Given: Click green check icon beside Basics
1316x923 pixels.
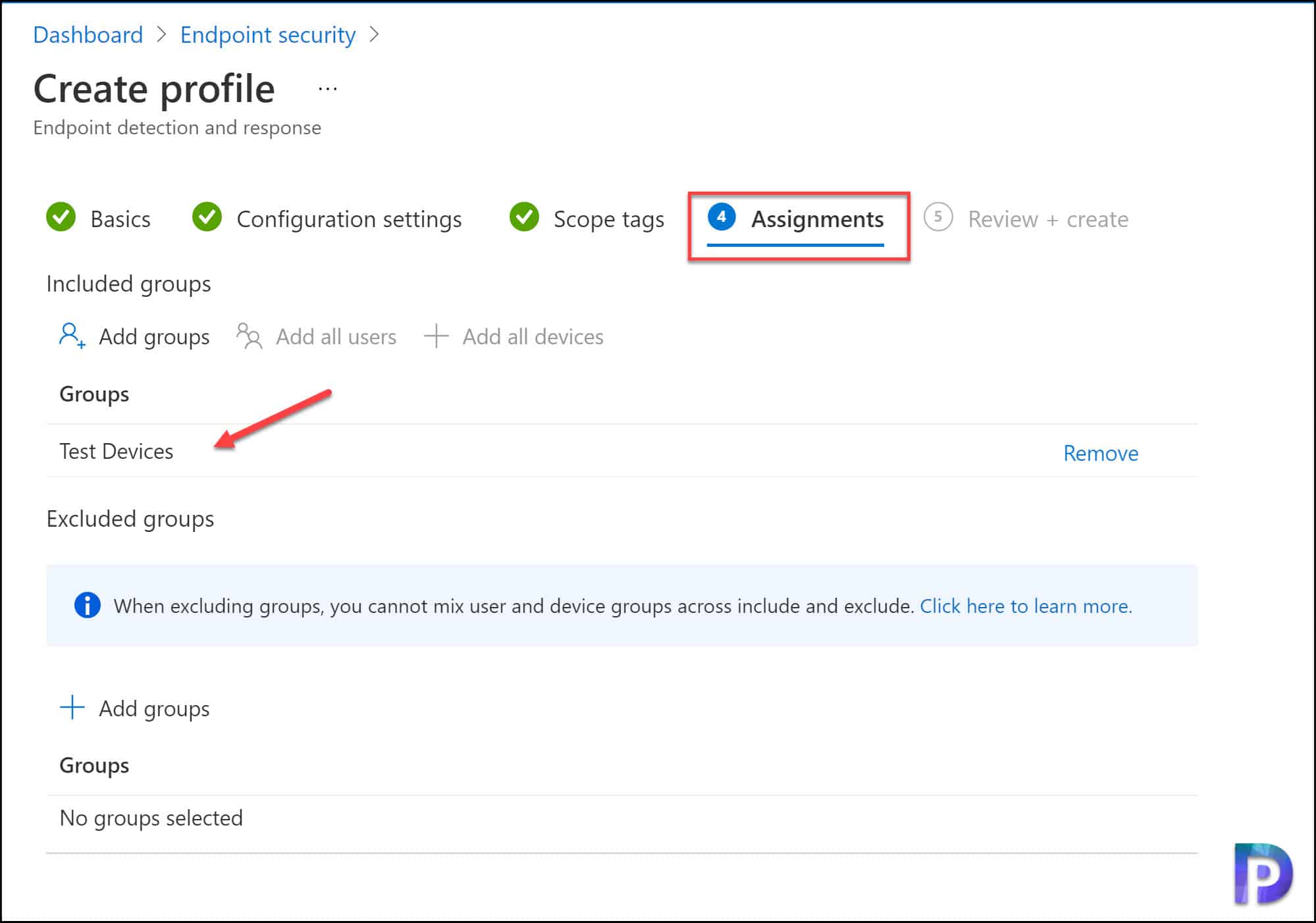Looking at the screenshot, I should point(61,217).
